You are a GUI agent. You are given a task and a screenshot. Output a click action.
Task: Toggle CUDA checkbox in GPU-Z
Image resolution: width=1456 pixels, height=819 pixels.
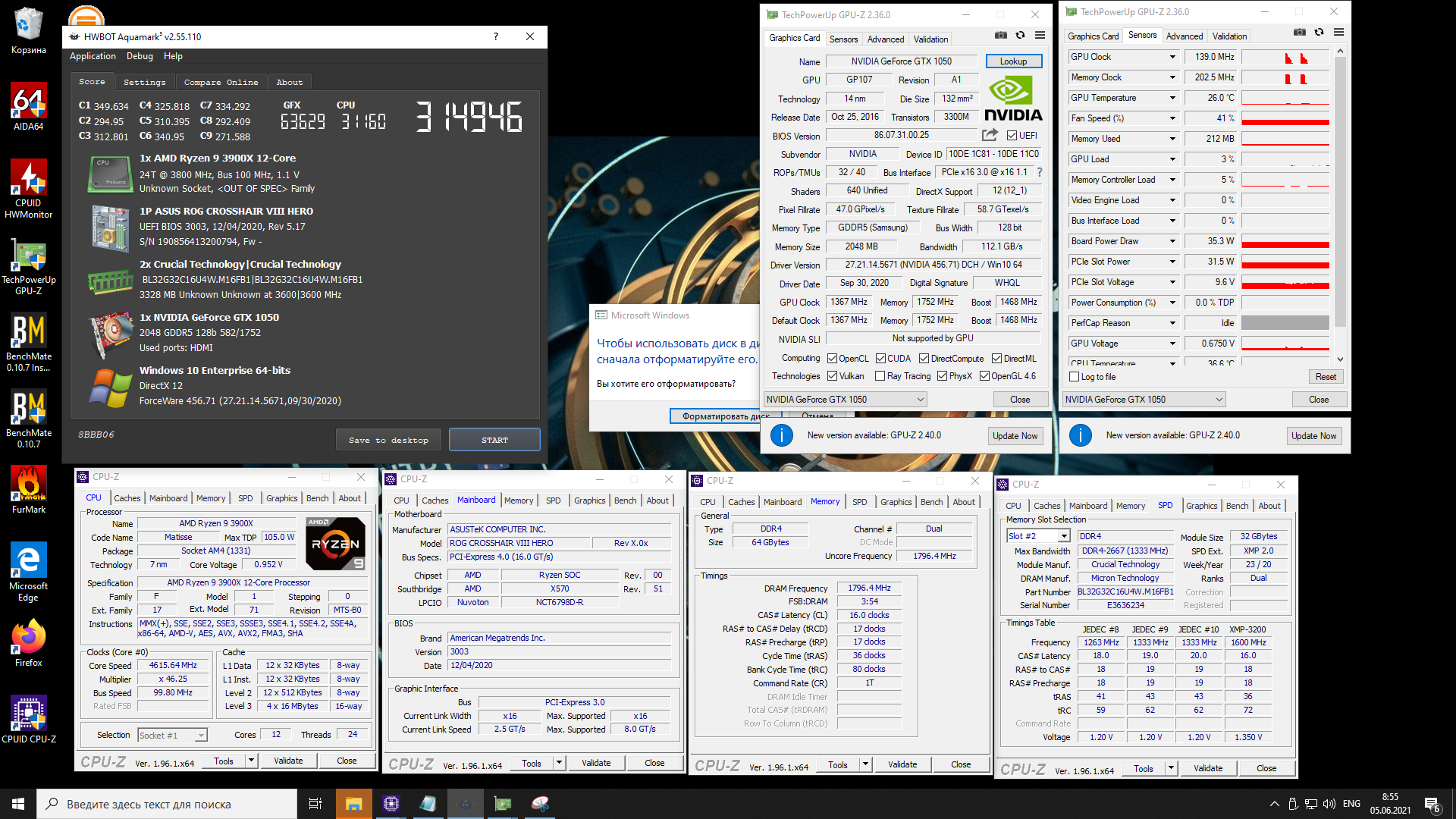tap(880, 359)
